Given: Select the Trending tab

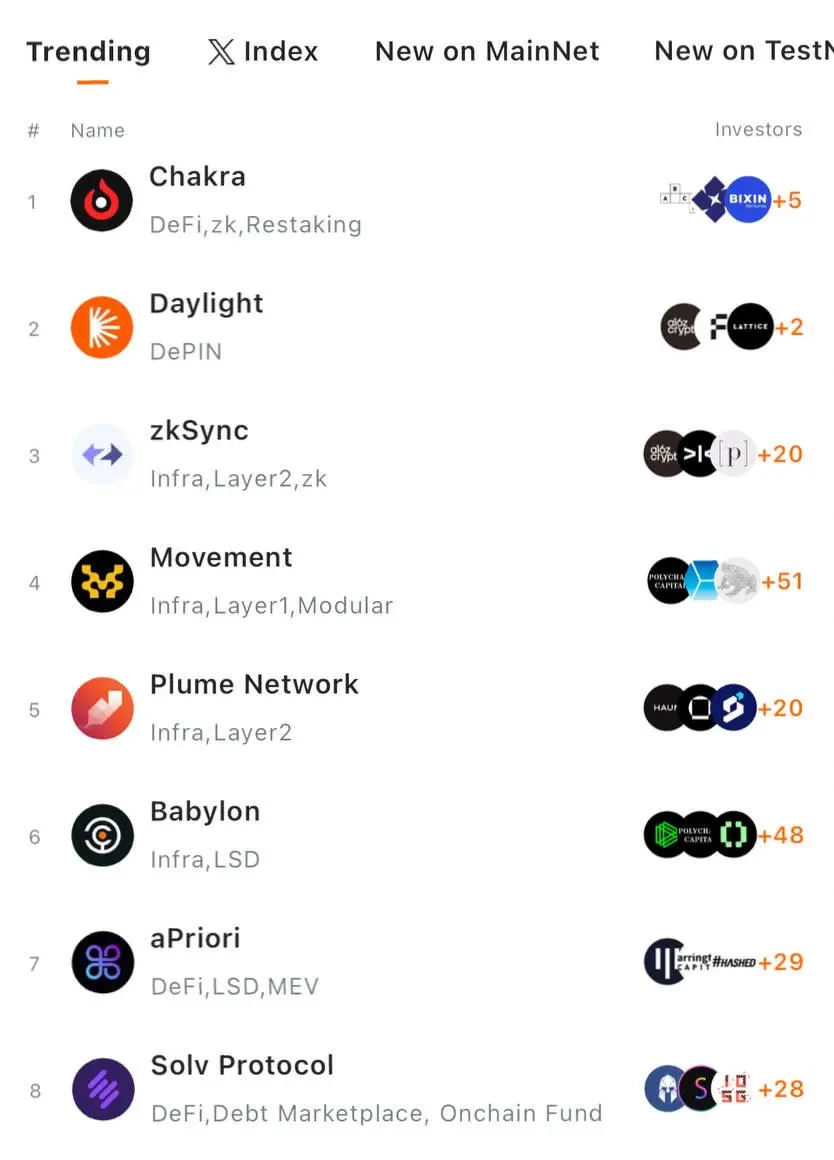Looking at the screenshot, I should 89,51.
